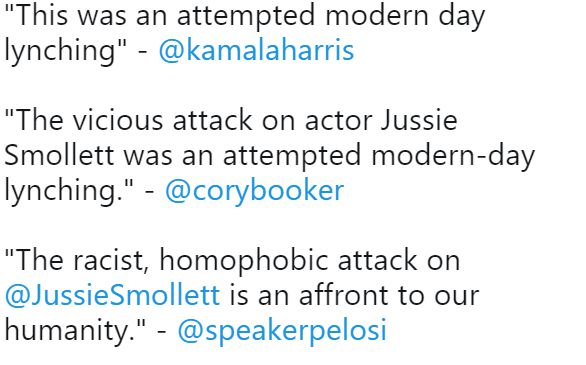Click "attempted" in the first line of text
The height and width of the screenshot is (365, 586).
point(246,16)
